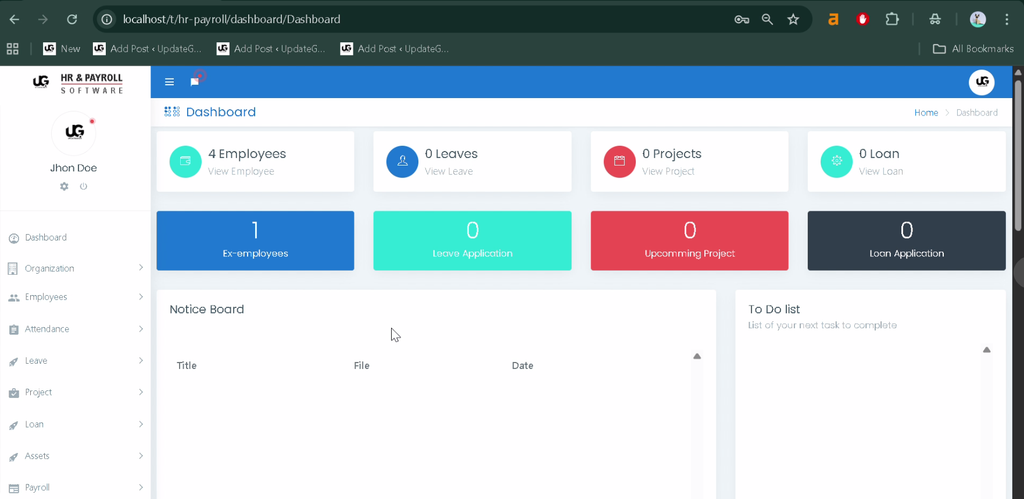The width and height of the screenshot is (1024, 499).
Task: Click the teal Loan card gear icon
Action: [837, 161]
